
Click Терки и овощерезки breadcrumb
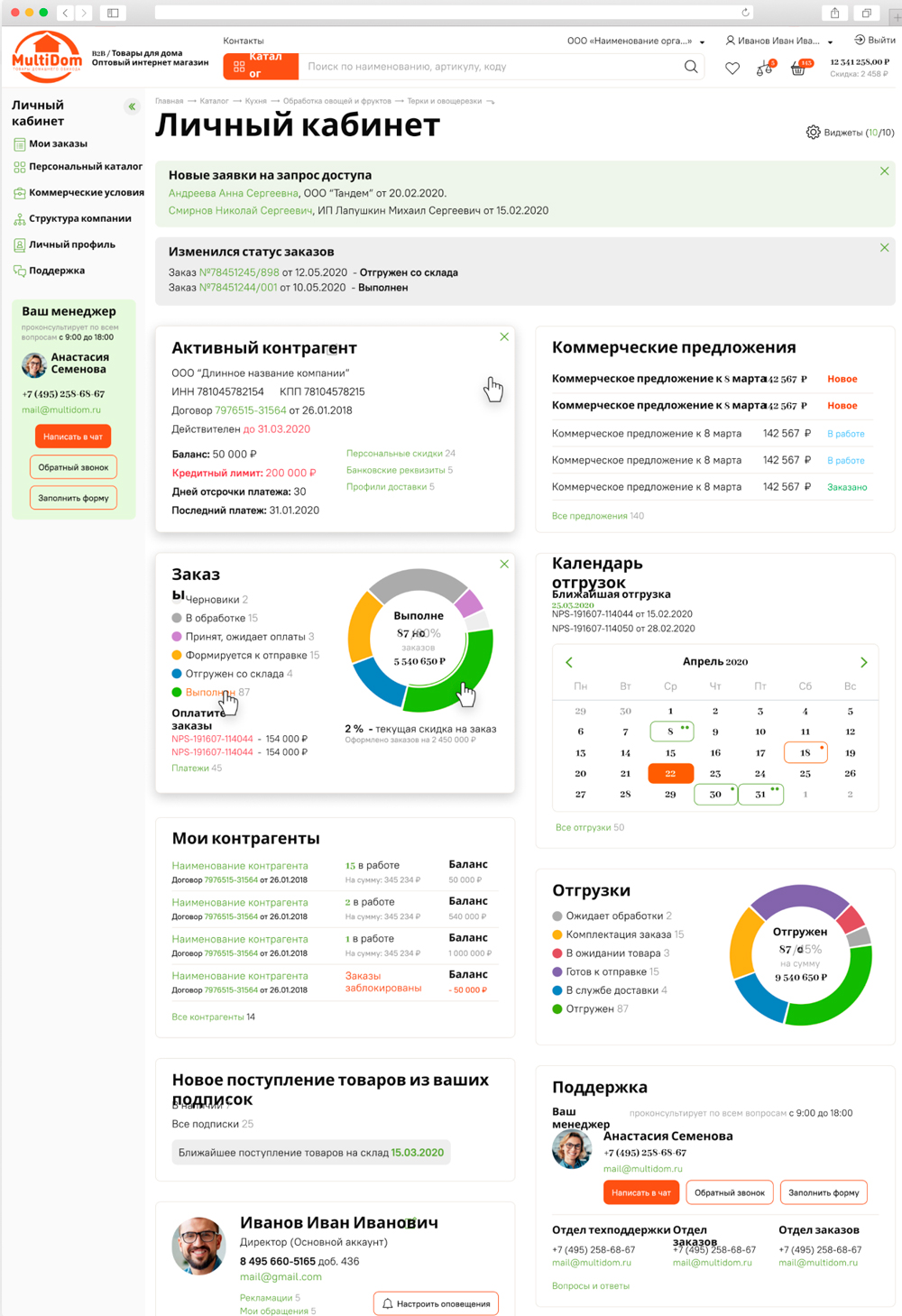pyautogui.click(x=445, y=101)
